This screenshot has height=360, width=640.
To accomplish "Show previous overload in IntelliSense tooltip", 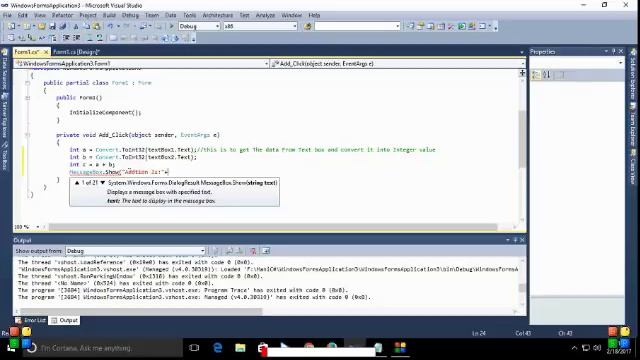I will click(77, 183).
